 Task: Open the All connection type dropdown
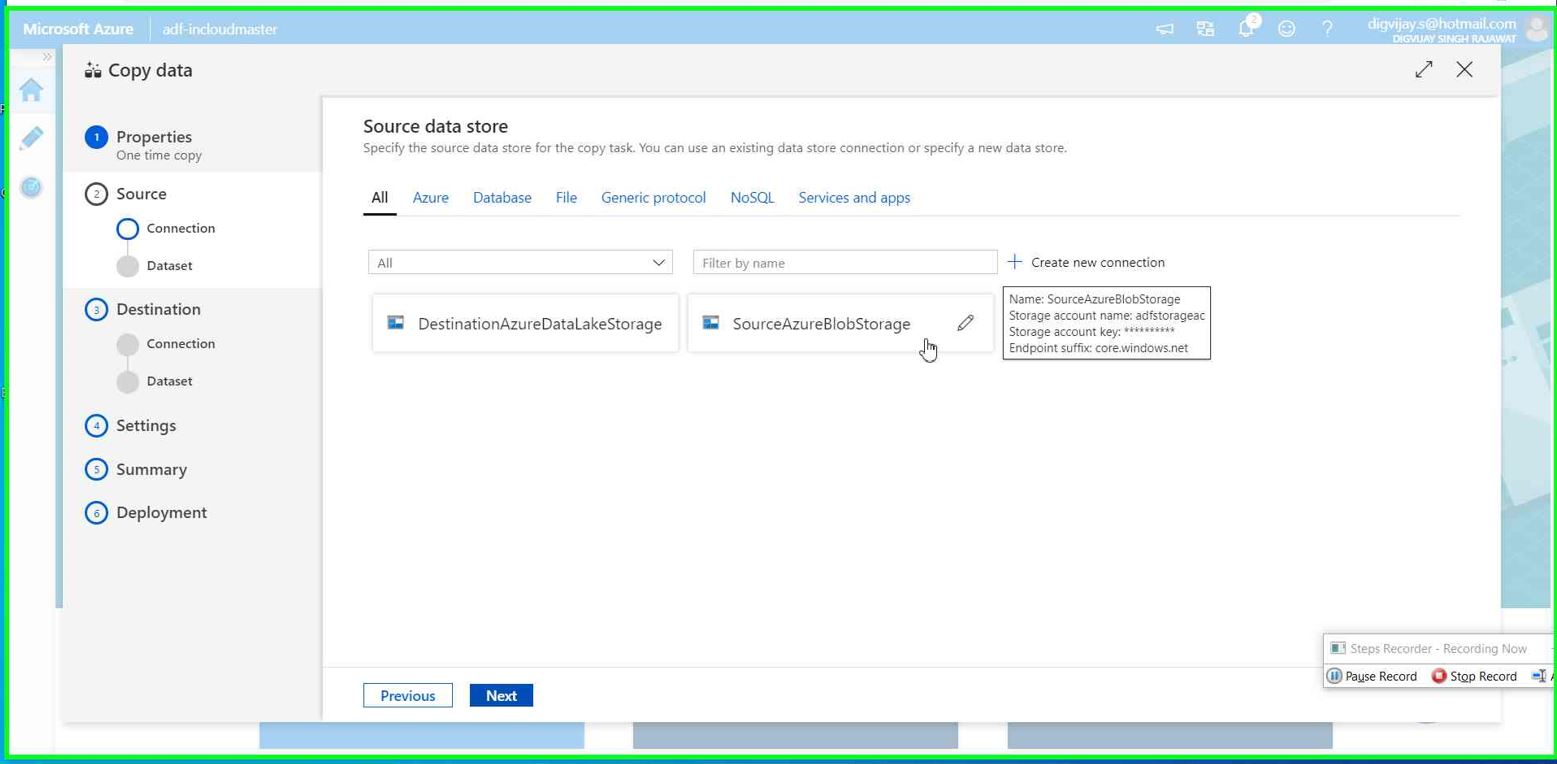[x=520, y=263]
